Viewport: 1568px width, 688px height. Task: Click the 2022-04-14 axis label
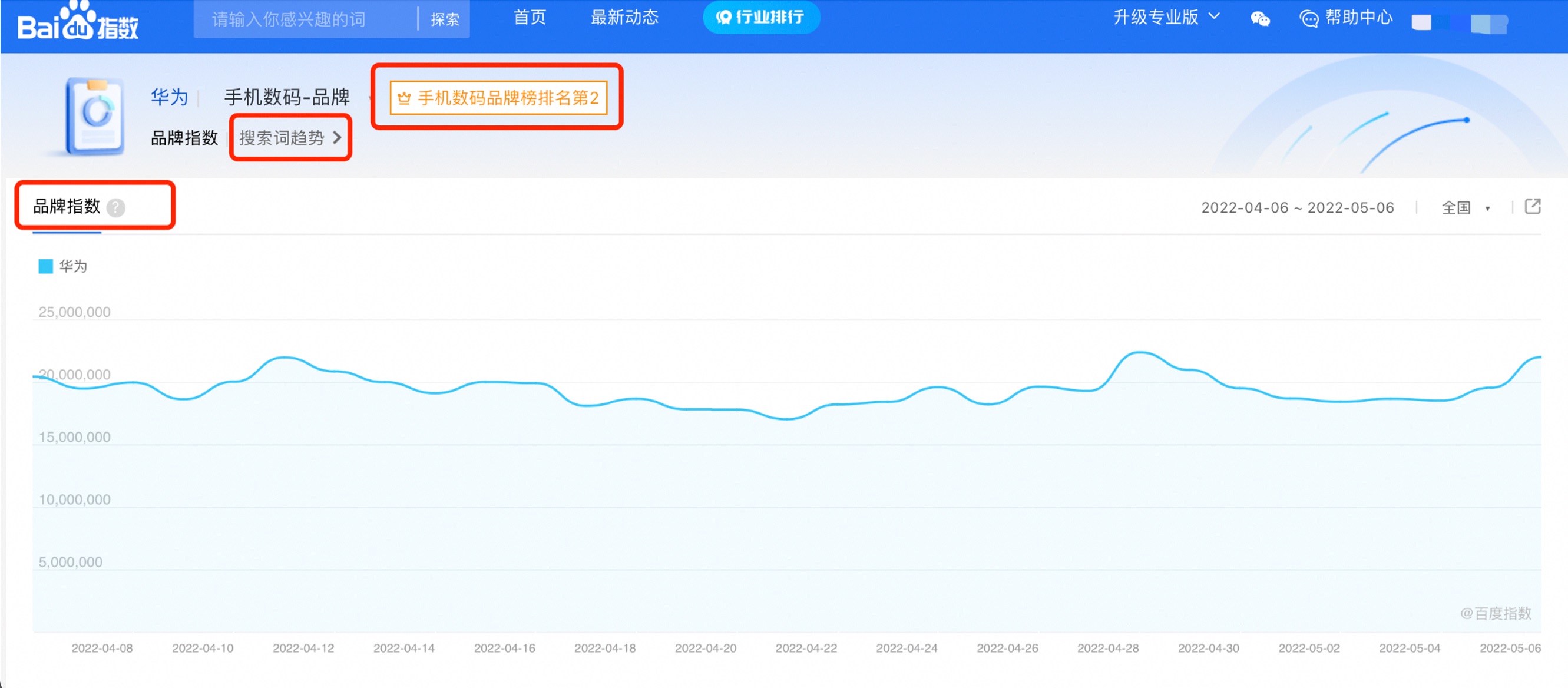[403, 648]
